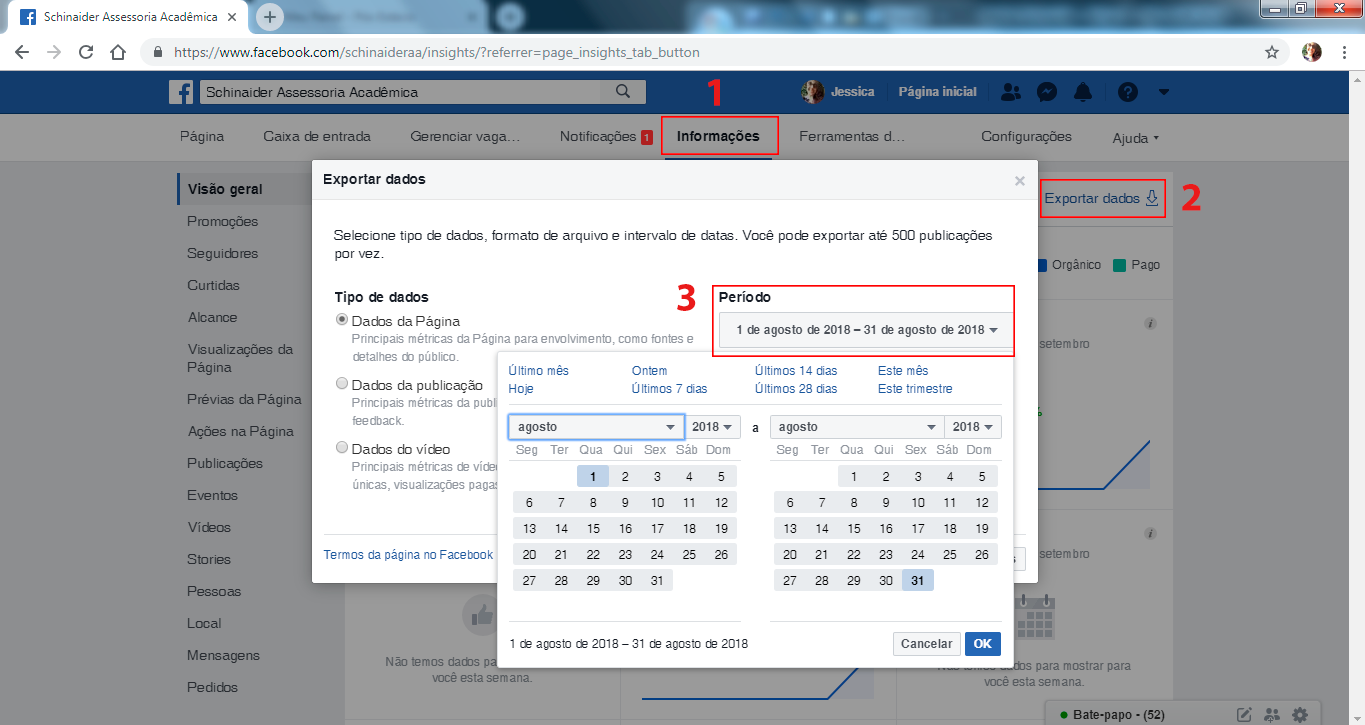Click Facebook search input field
Viewport: 1365px width, 725px height.
coord(401,92)
